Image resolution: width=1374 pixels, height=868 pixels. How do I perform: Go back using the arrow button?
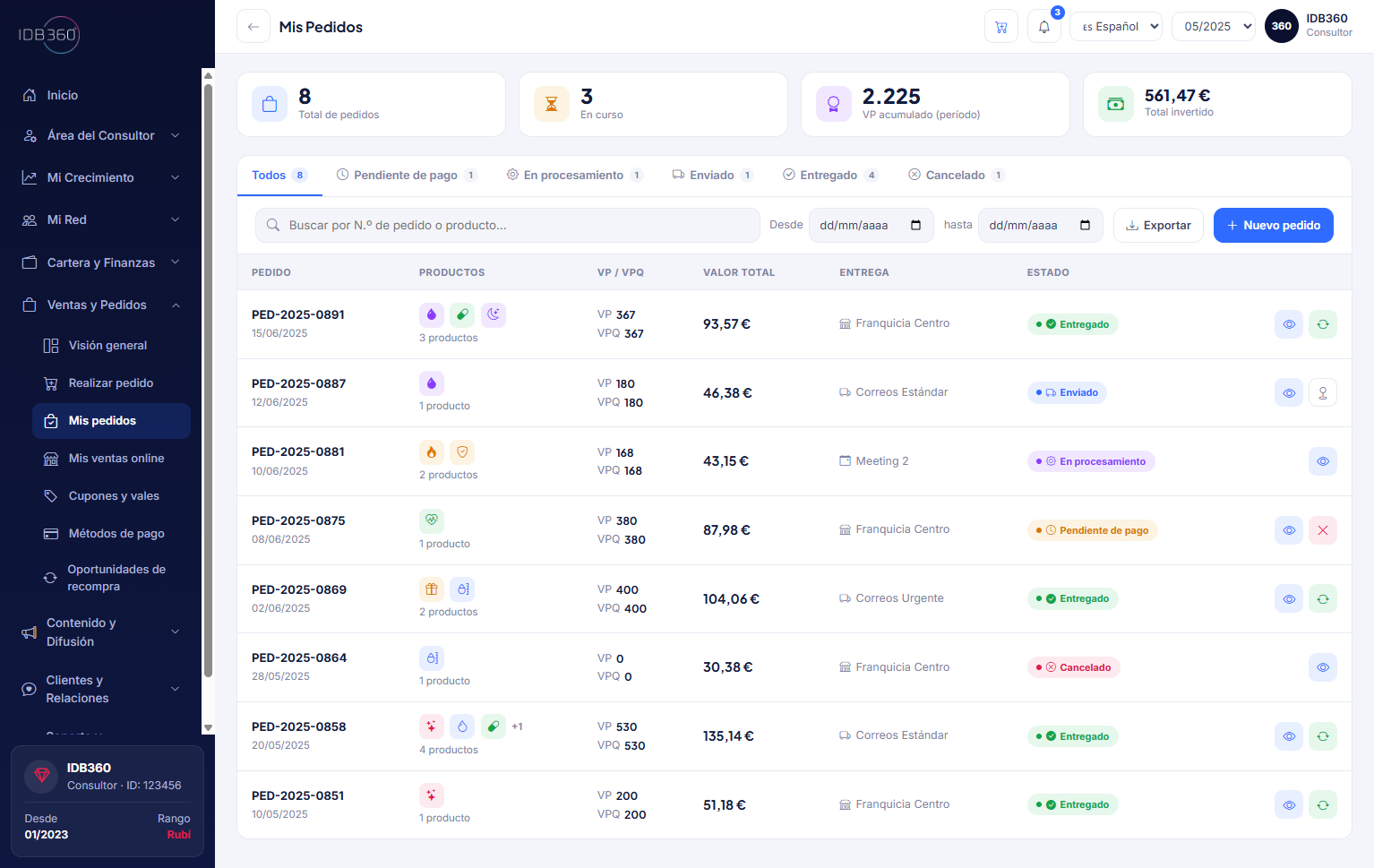[253, 27]
